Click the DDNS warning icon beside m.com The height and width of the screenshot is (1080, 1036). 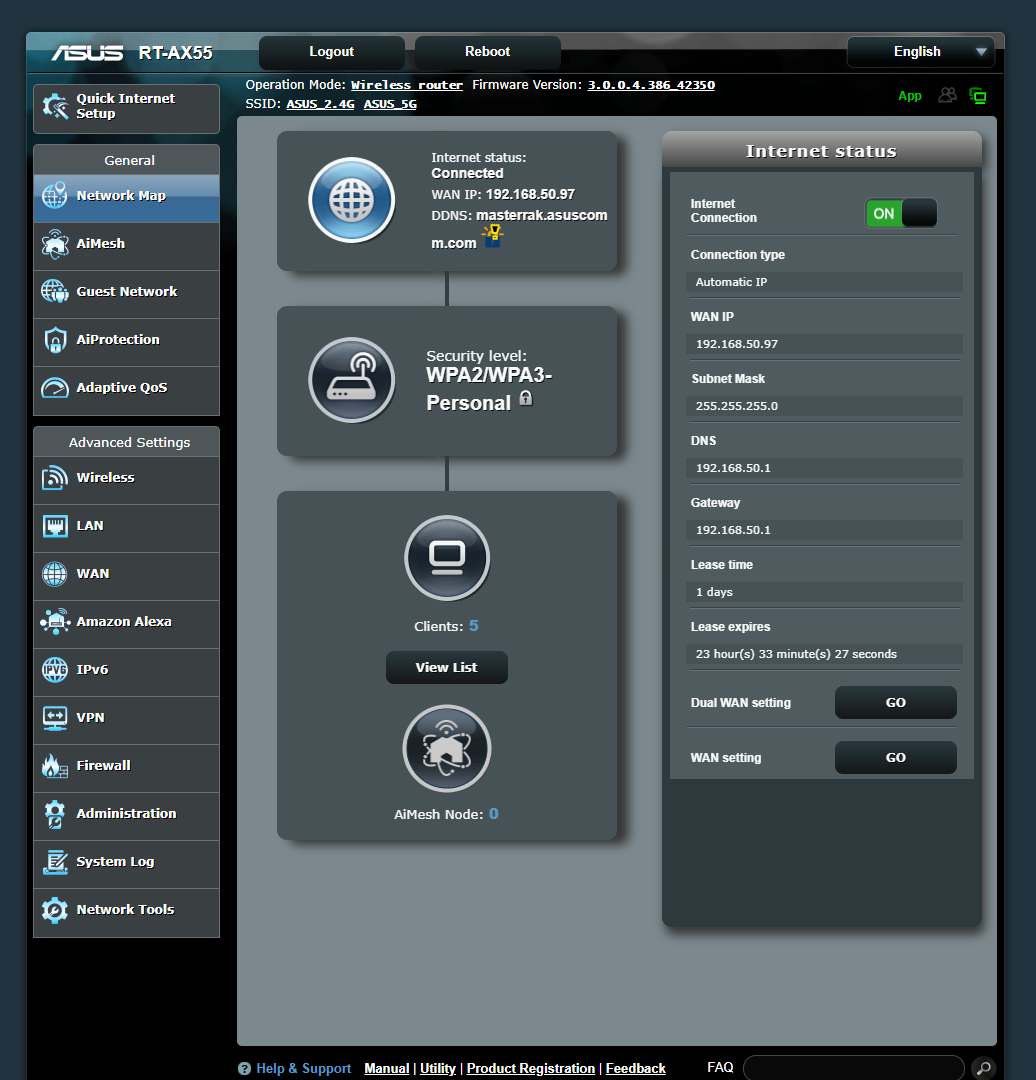[493, 236]
